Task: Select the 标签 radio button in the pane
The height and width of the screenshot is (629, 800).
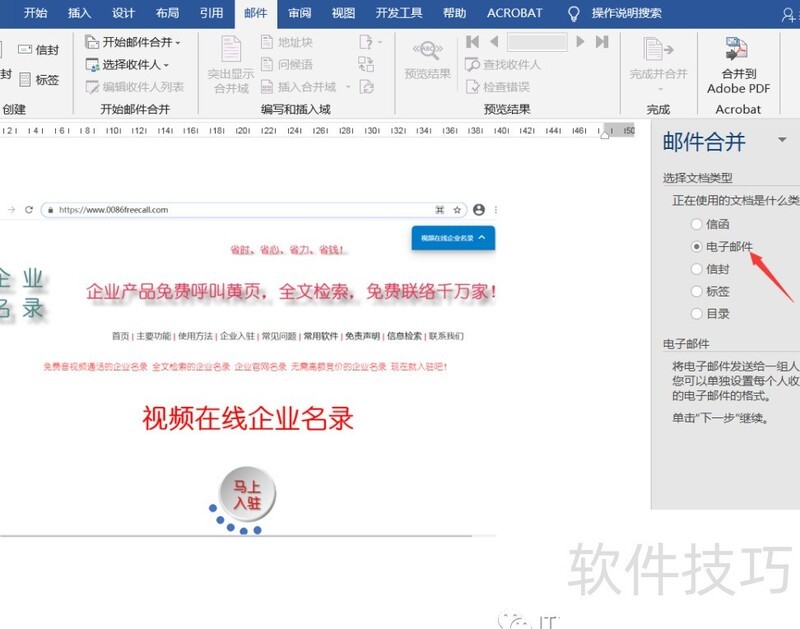Action: click(697, 290)
